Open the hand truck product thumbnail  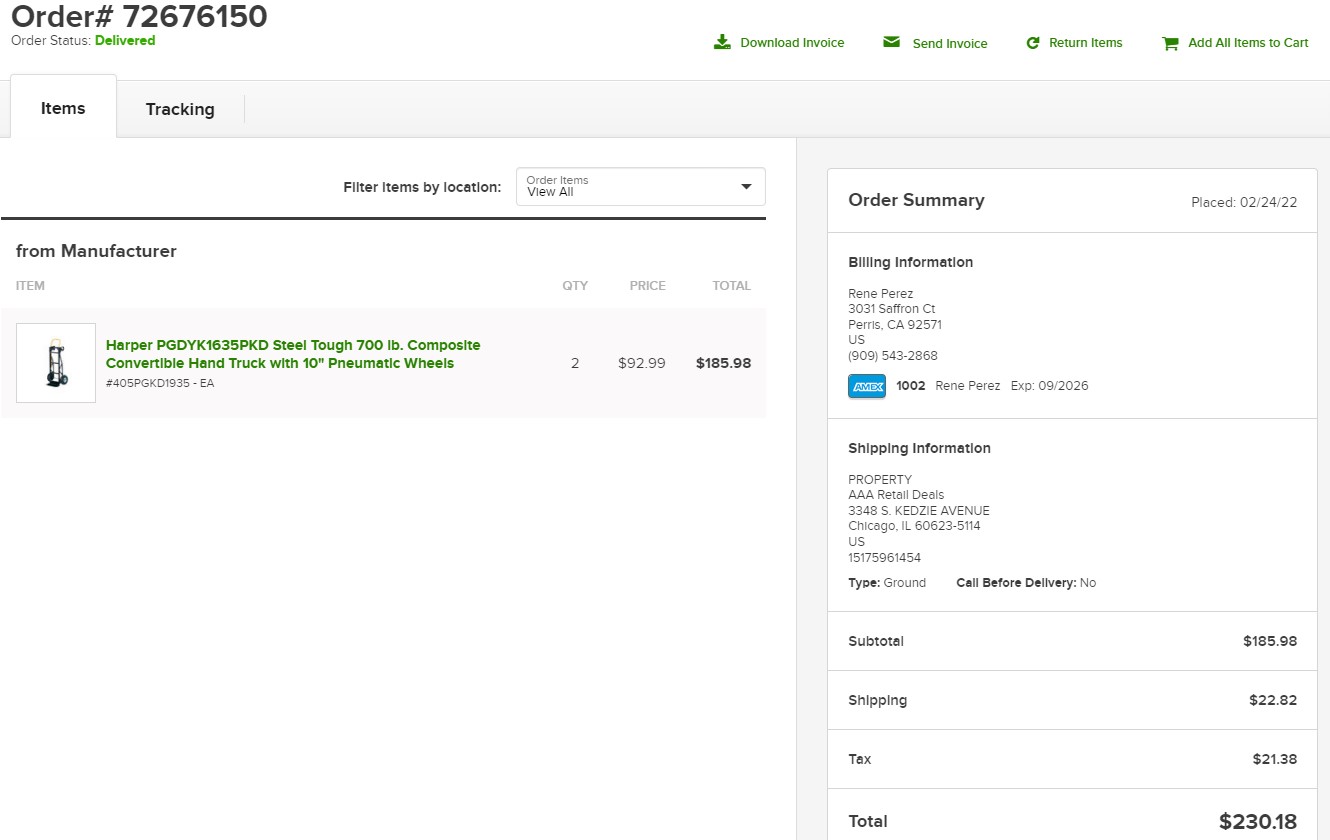[x=56, y=363]
